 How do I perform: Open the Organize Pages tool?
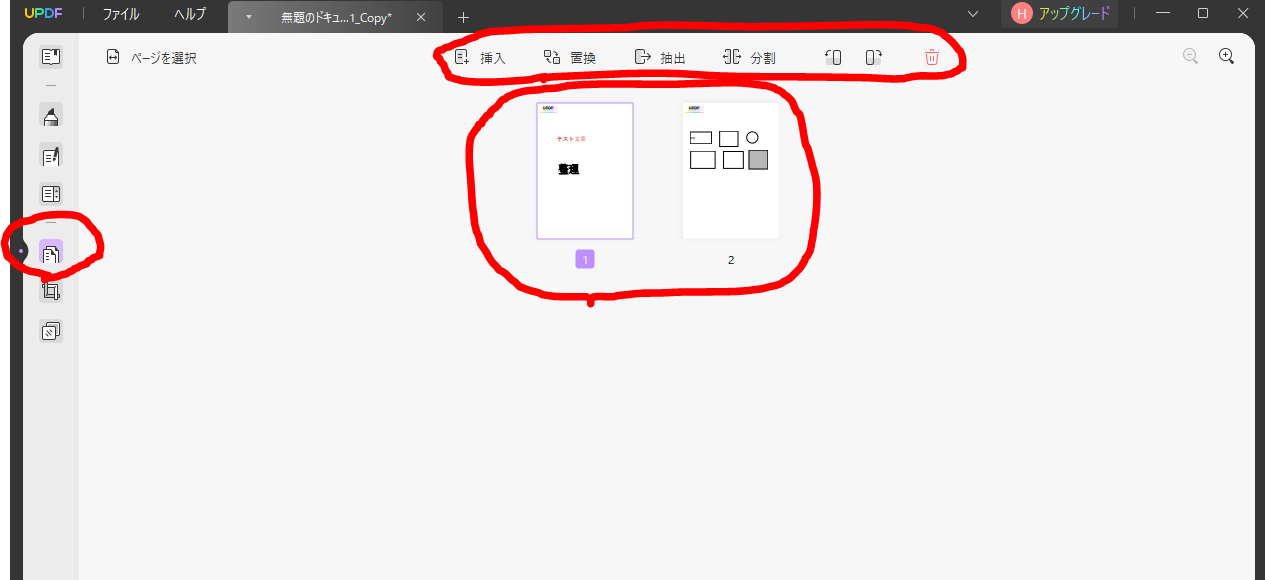51,254
